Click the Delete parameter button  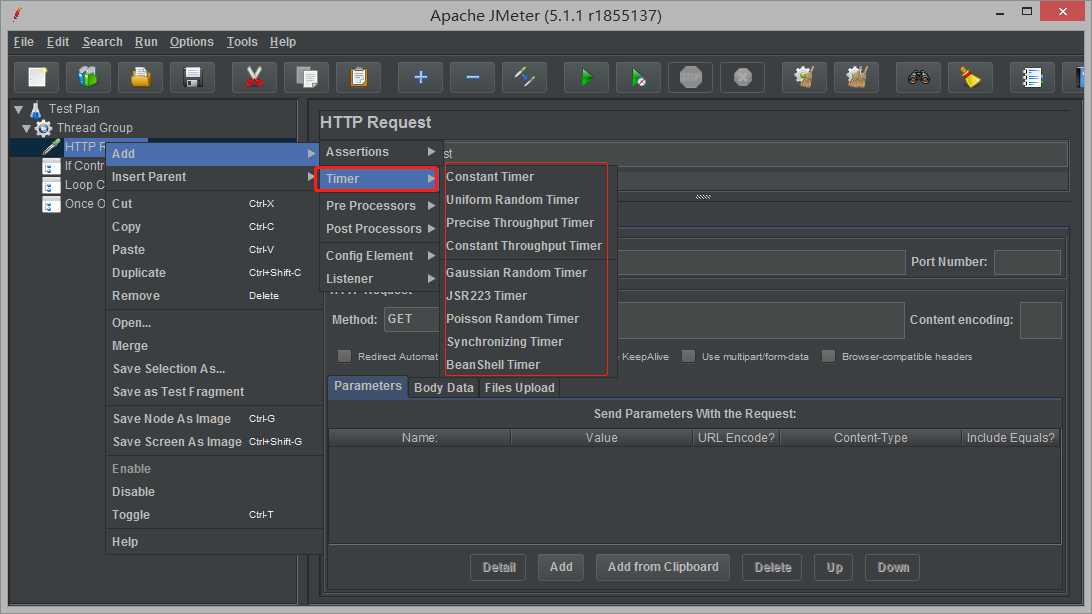click(772, 567)
